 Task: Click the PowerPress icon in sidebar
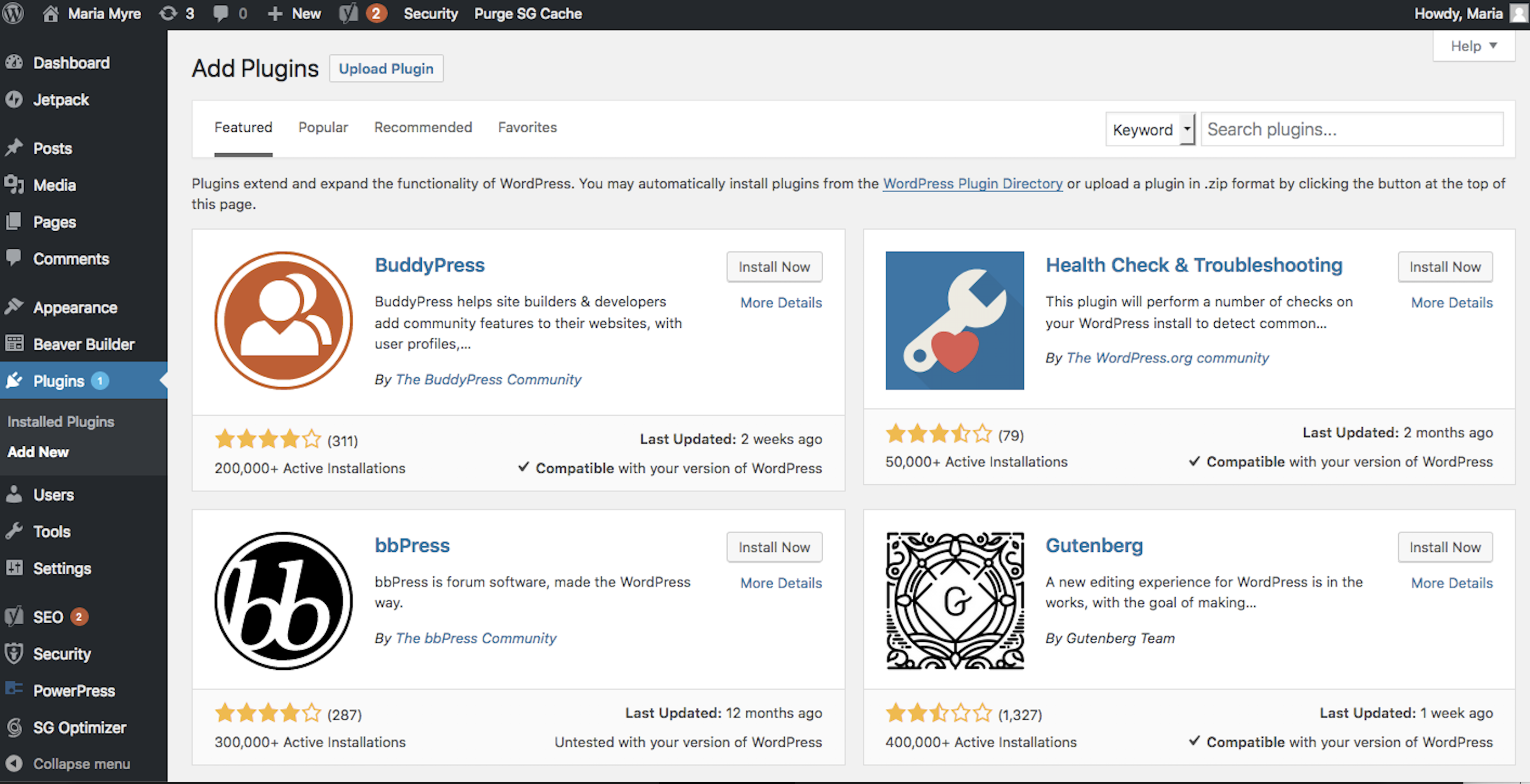[14, 689]
